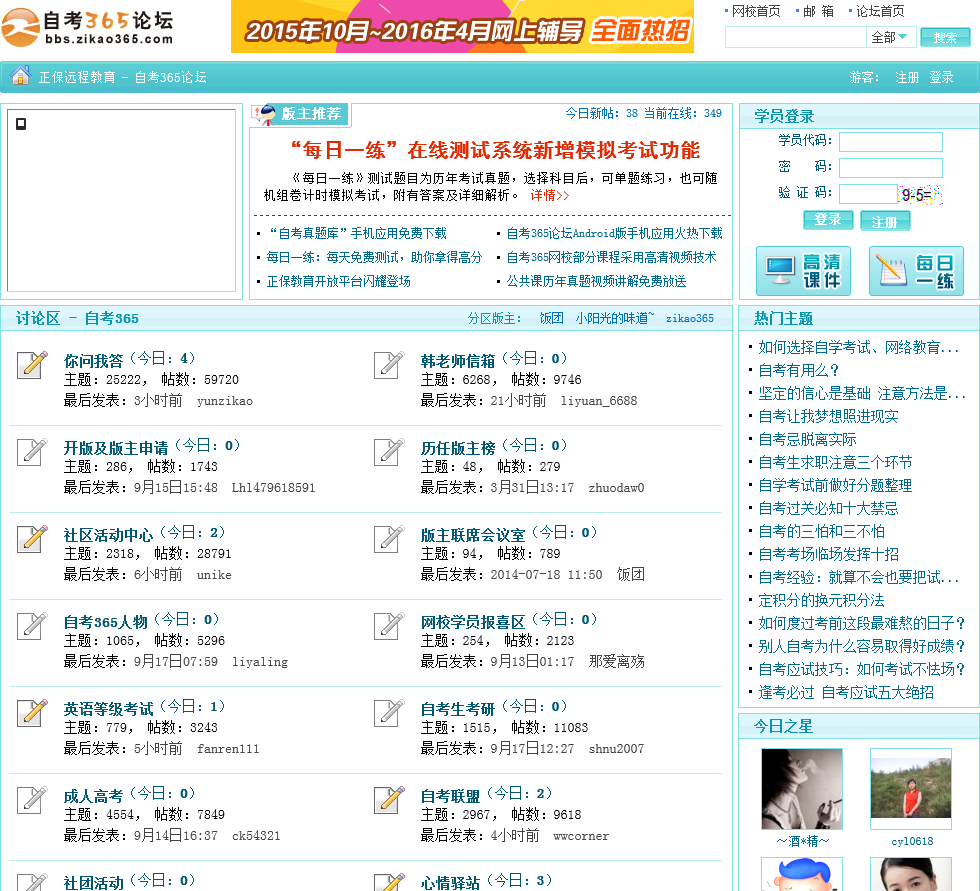Open the 自考联盟 forum board
Screen dimensions: 980x891
450,796
